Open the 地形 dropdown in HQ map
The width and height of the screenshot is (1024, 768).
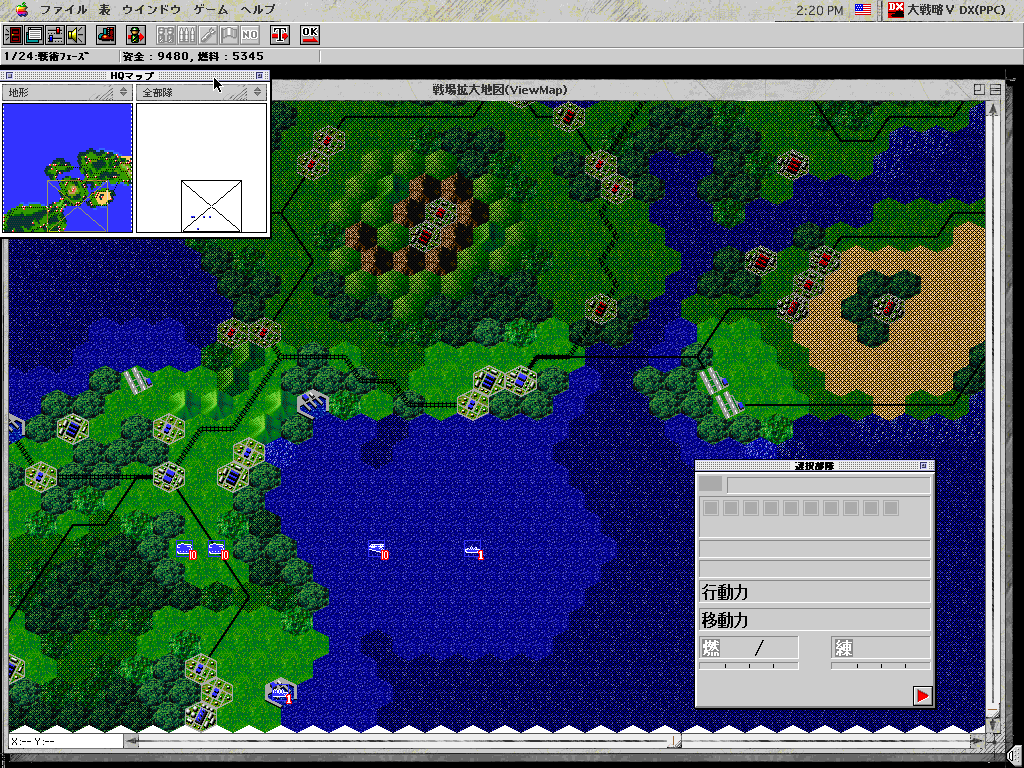pyautogui.click(x=67, y=92)
